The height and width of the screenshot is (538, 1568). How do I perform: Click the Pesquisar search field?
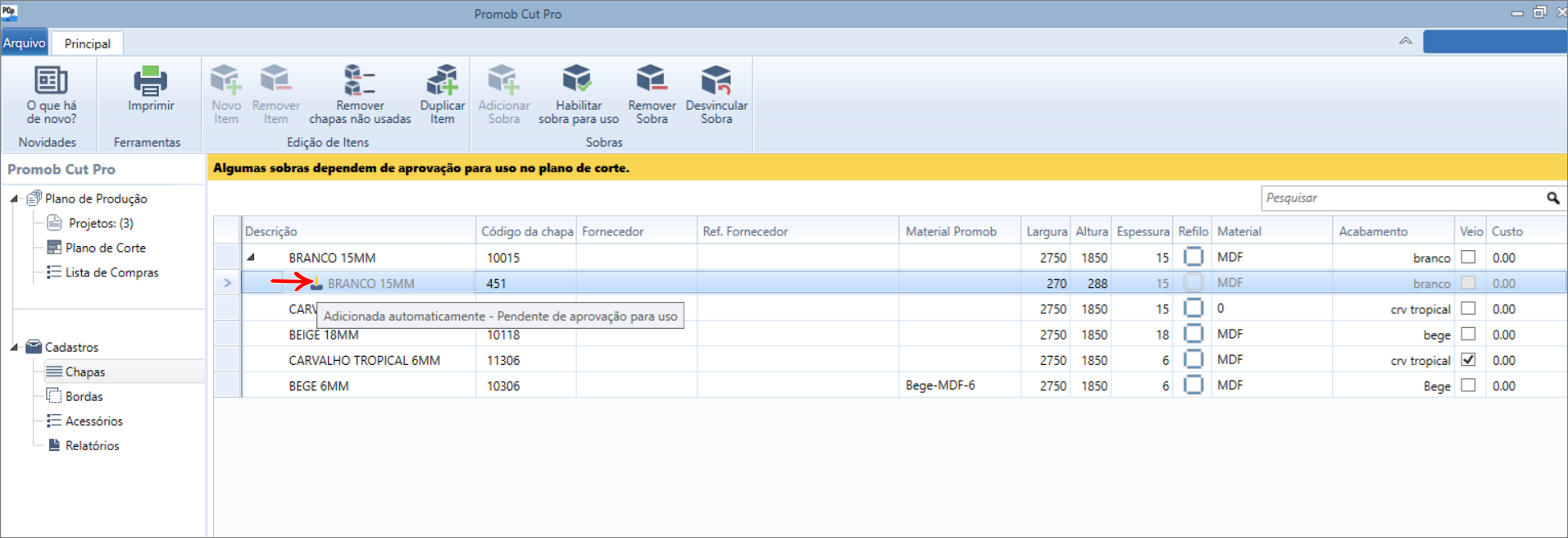tap(1402, 198)
